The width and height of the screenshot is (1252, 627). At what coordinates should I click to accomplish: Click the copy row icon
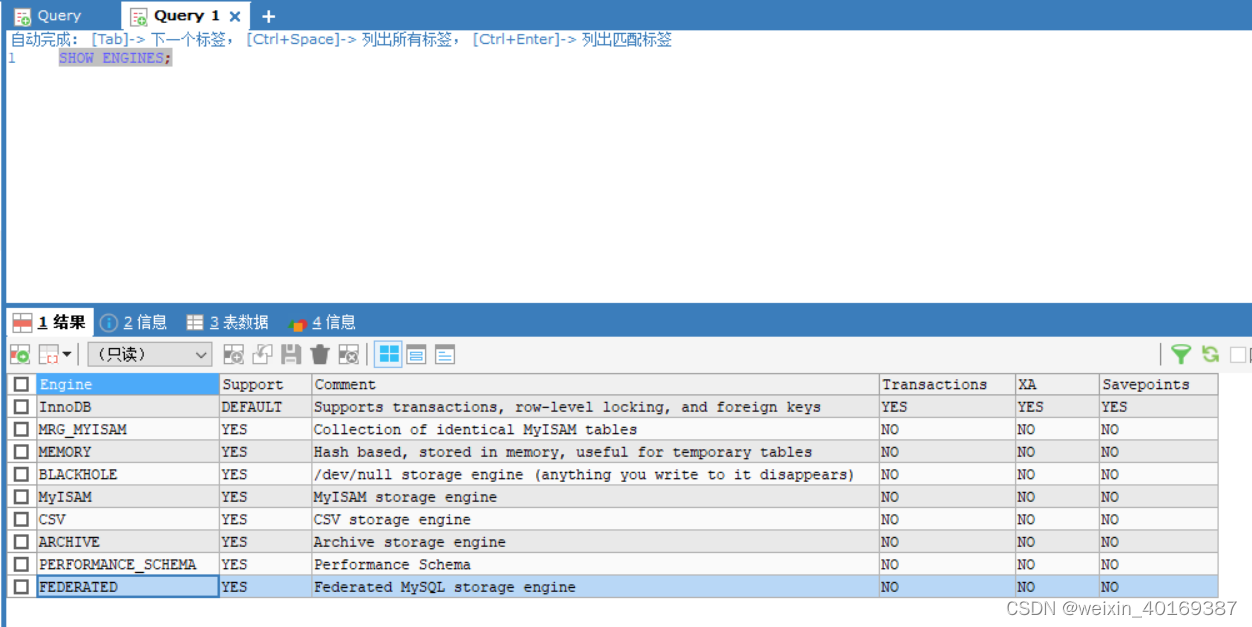263,354
